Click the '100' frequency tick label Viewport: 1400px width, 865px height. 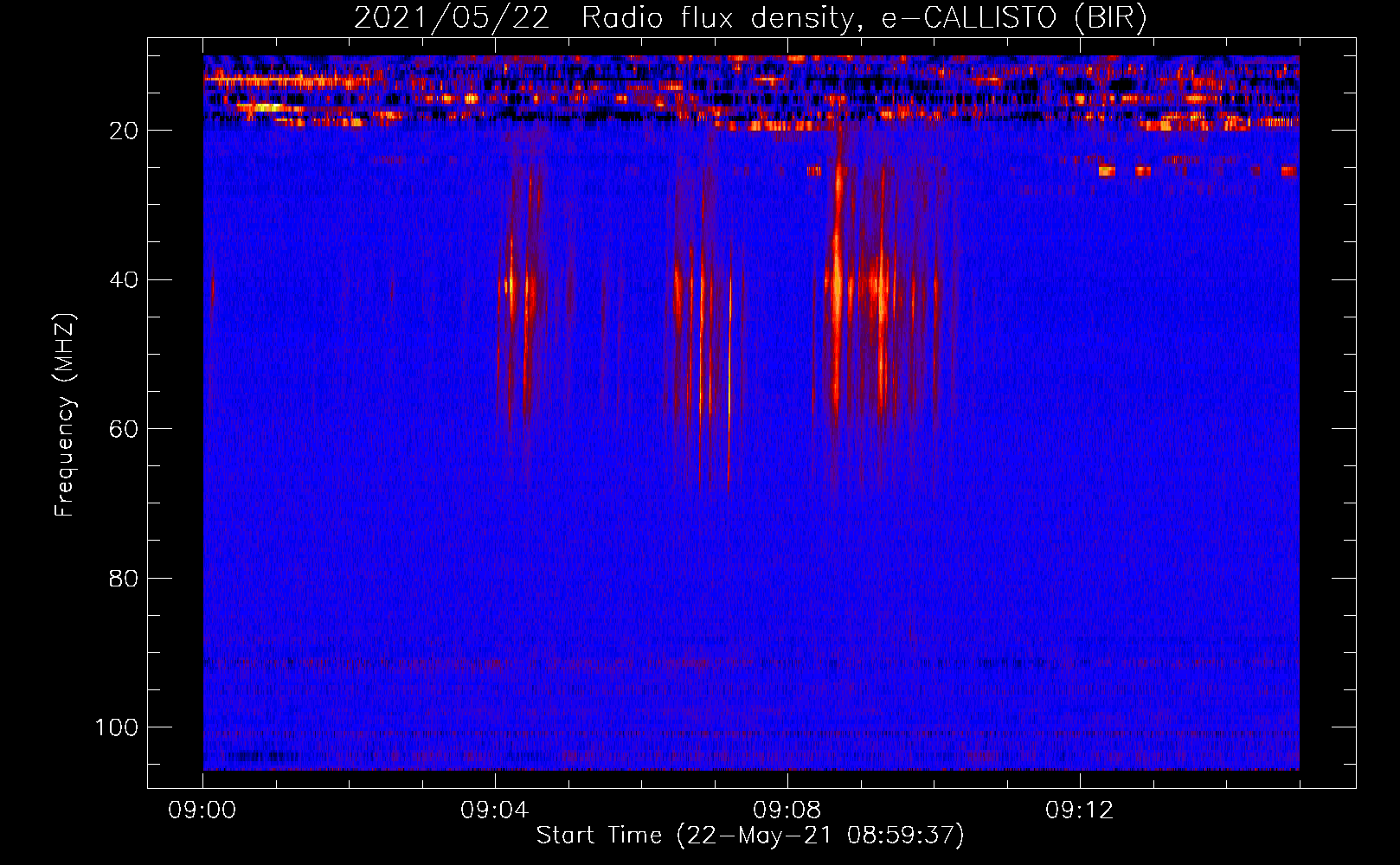(117, 727)
